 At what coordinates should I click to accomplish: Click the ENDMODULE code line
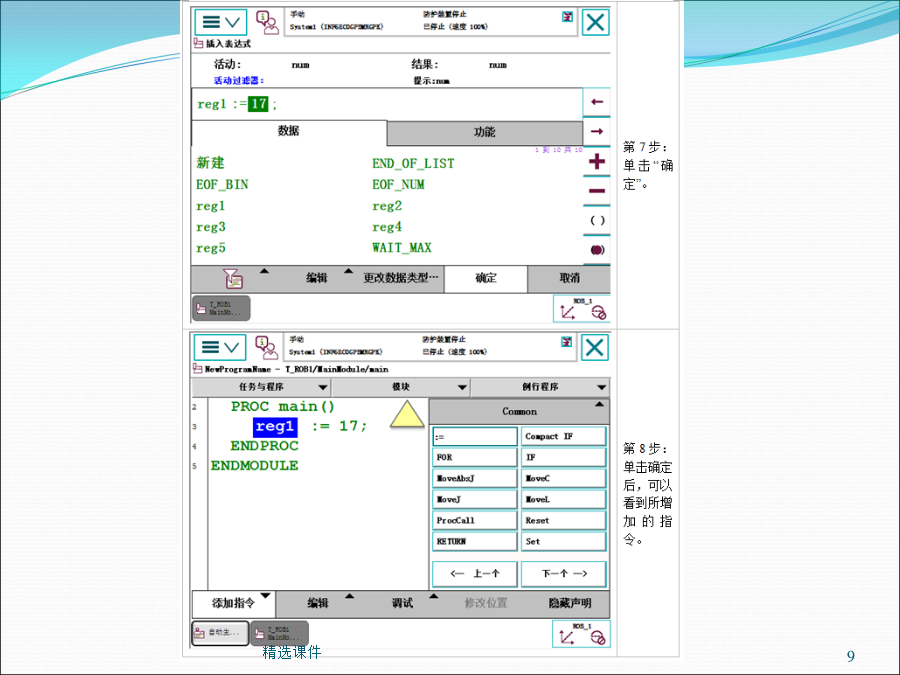254,465
